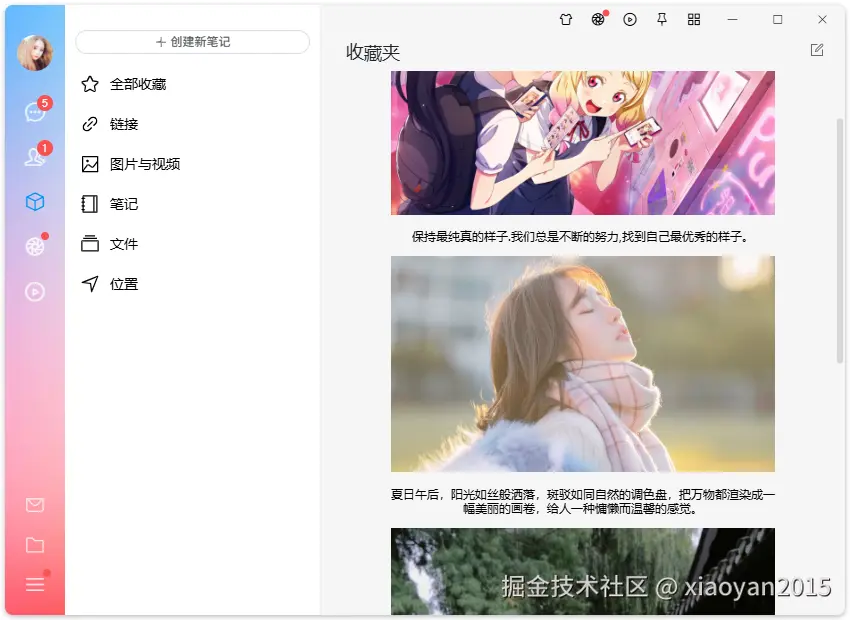Select the 笔记 category
850x620 pixels.
192,204
